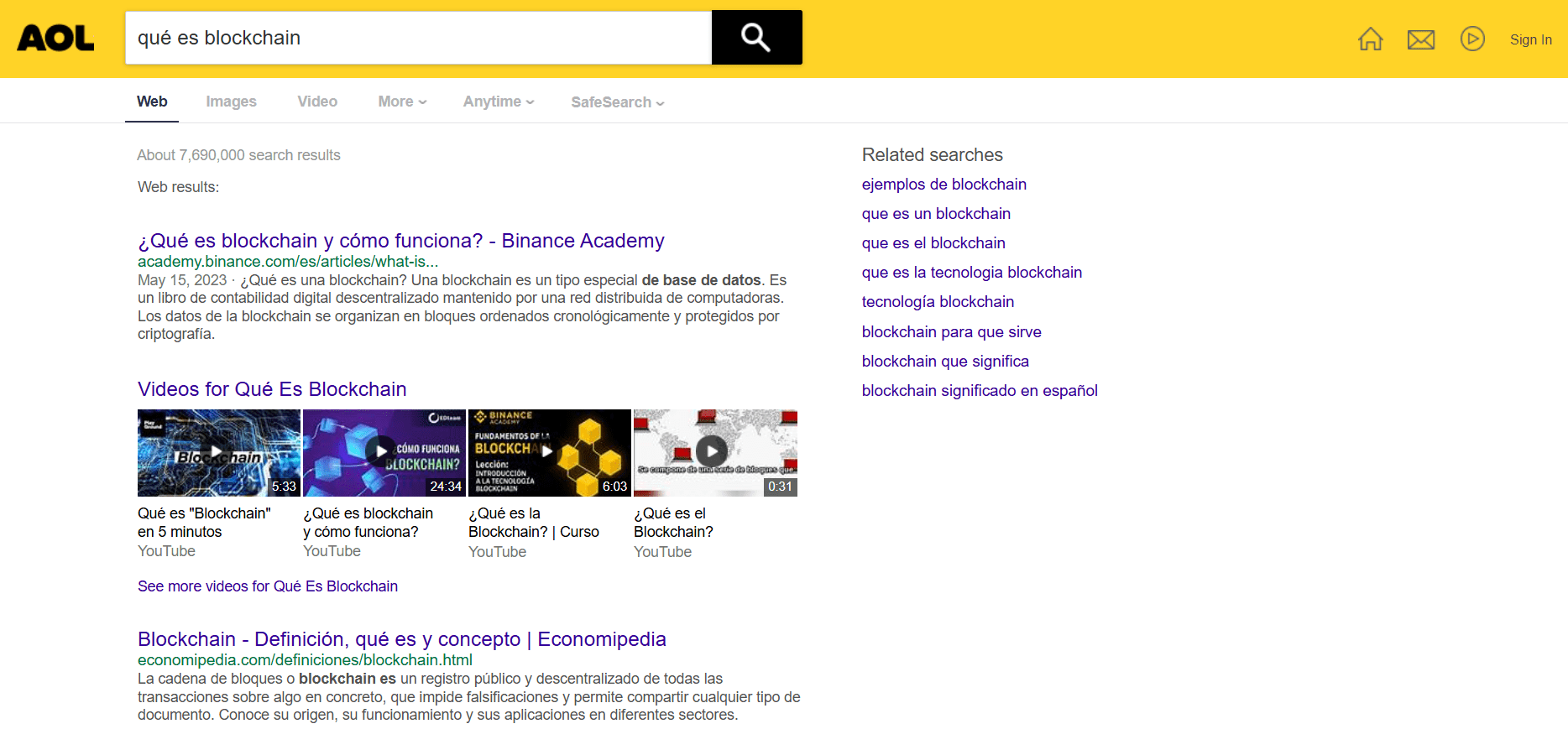The width and height of the screenshot is (1568, 729).
Task: Play the 6:03 Binance Academy video thumbnail
Action: pos(550,453)
